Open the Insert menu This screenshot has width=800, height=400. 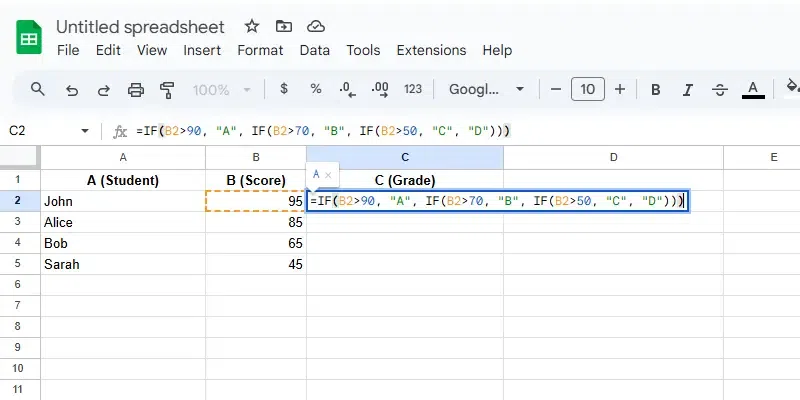click(x=202, y=50)
